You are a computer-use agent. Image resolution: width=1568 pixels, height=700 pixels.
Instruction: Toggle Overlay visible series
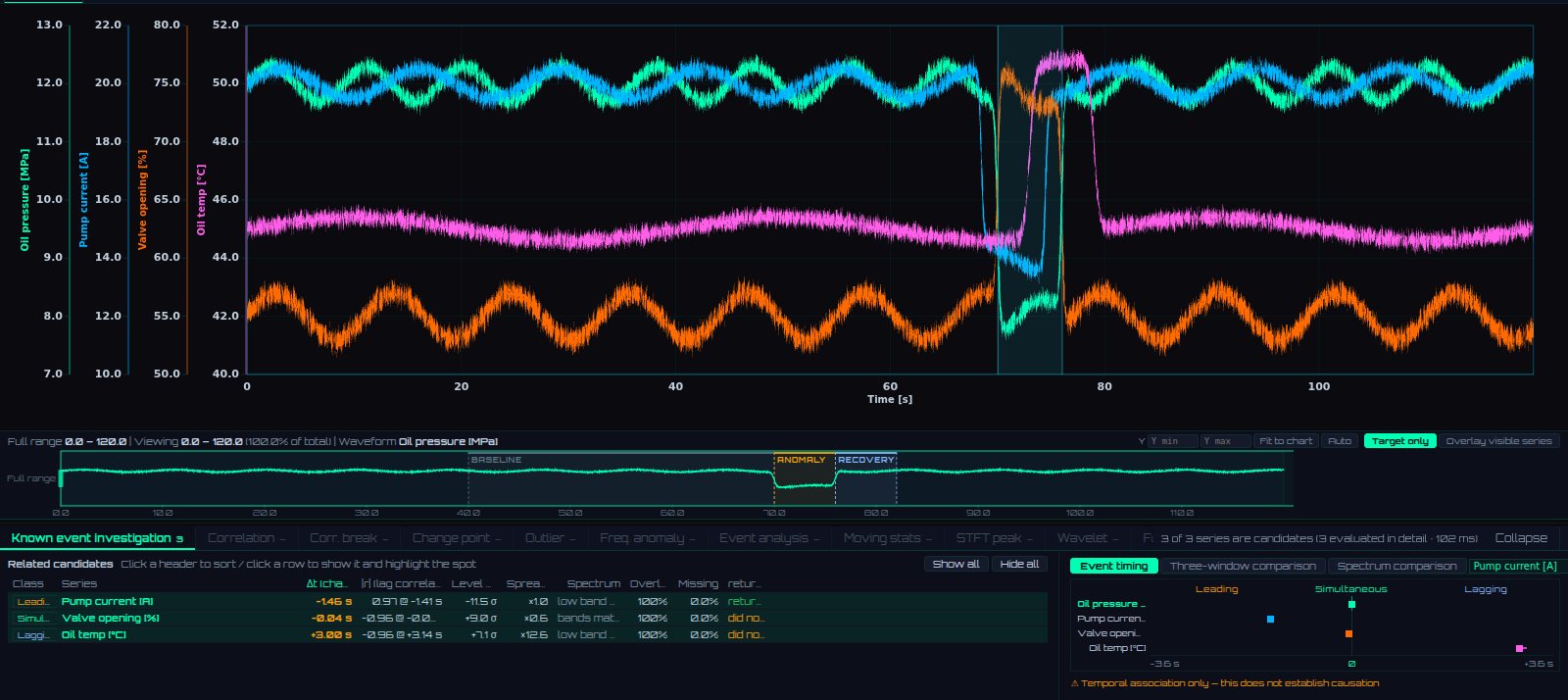(x=1498, y=441)
